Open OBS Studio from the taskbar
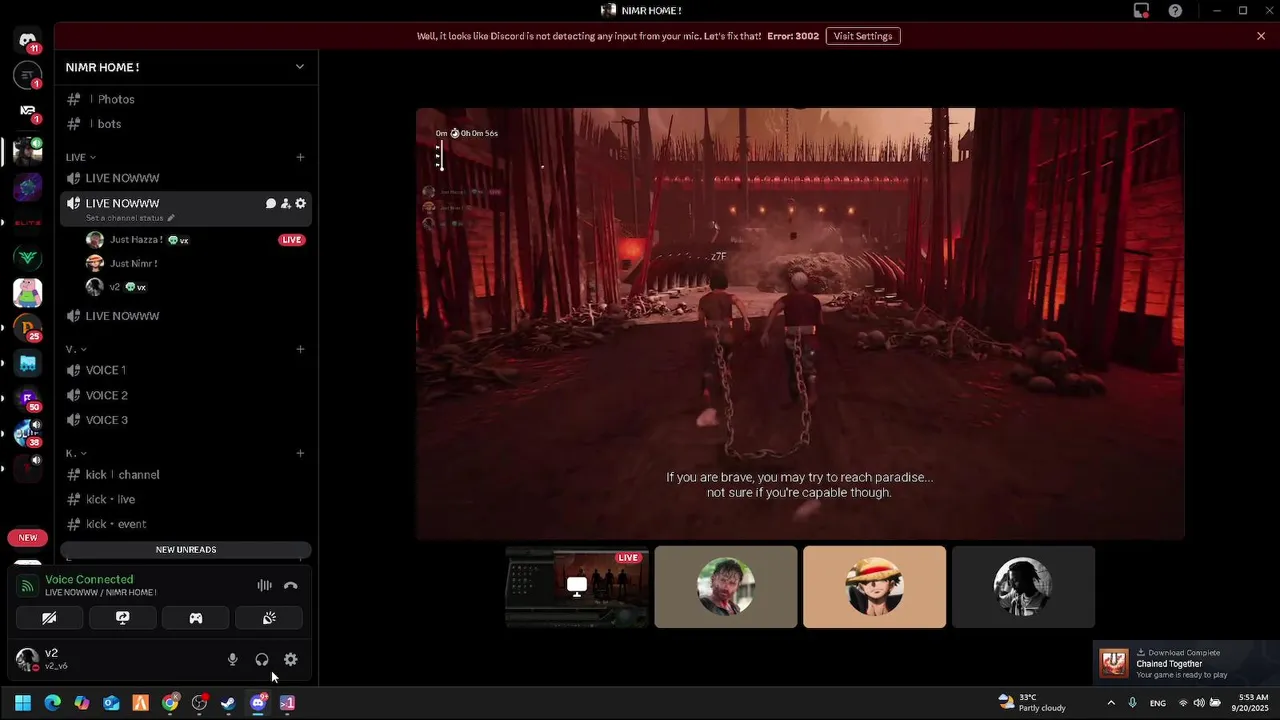The width and height of the screenshot is (1280, 720). pos(200,703)
